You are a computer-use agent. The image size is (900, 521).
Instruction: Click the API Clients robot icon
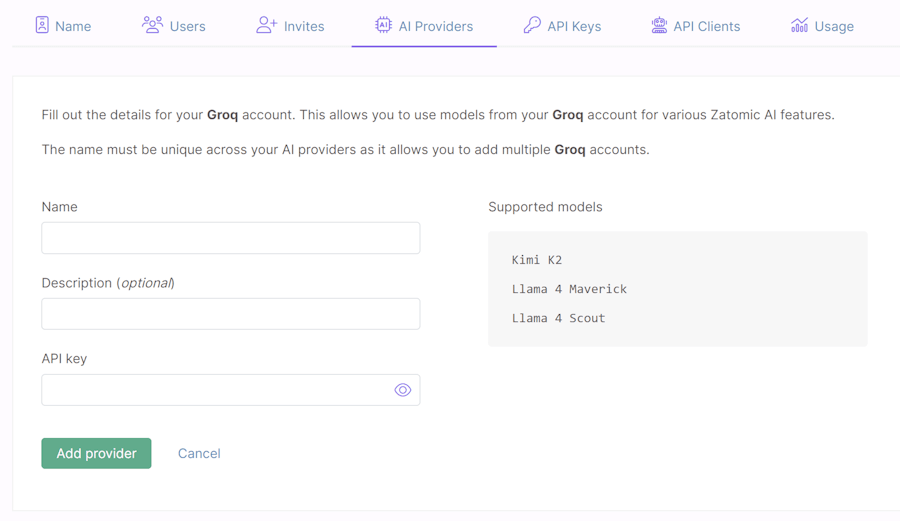coord(659,25)
